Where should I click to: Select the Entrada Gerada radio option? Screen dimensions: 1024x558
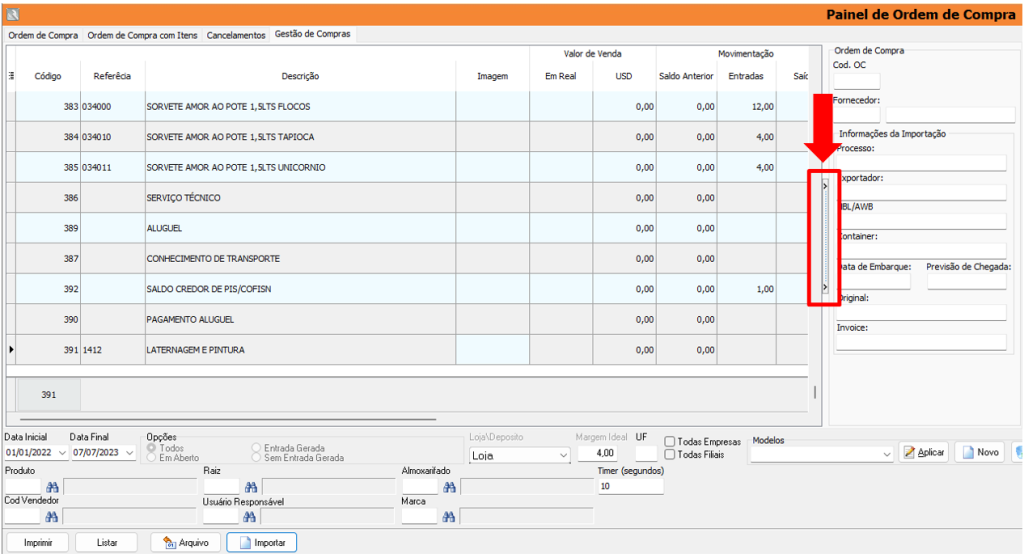[x=256, y=448]
